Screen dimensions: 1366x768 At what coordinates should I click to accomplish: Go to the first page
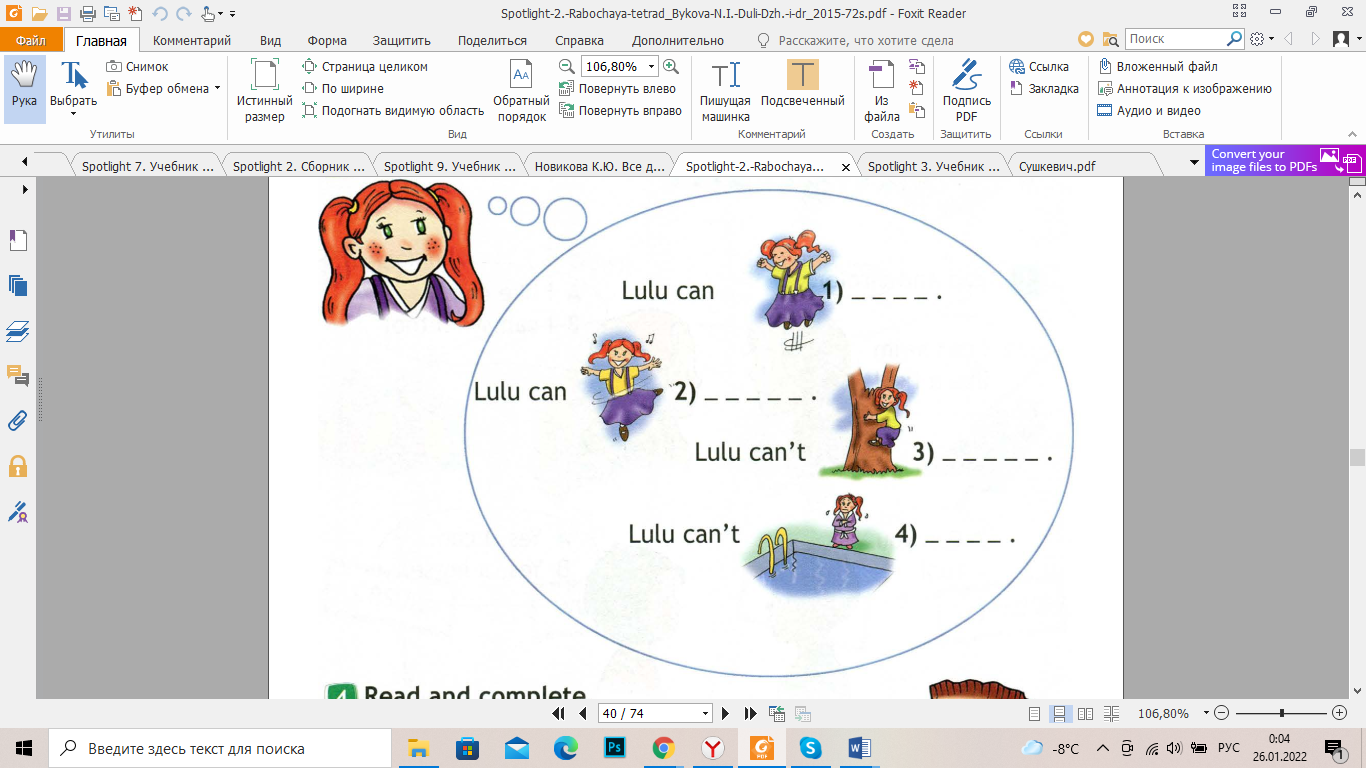point(558,713)
